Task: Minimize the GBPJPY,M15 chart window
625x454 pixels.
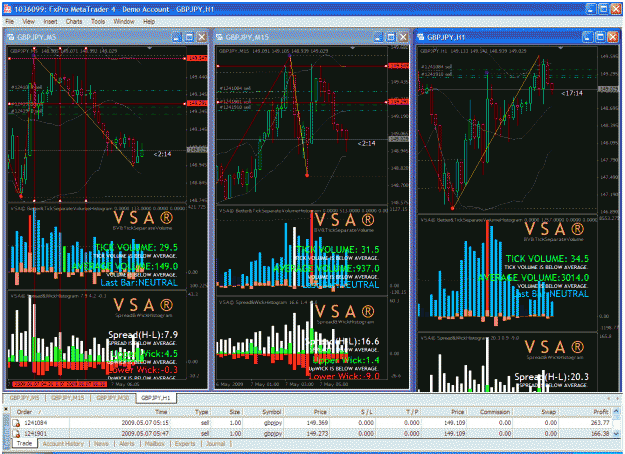Action: 378,37
